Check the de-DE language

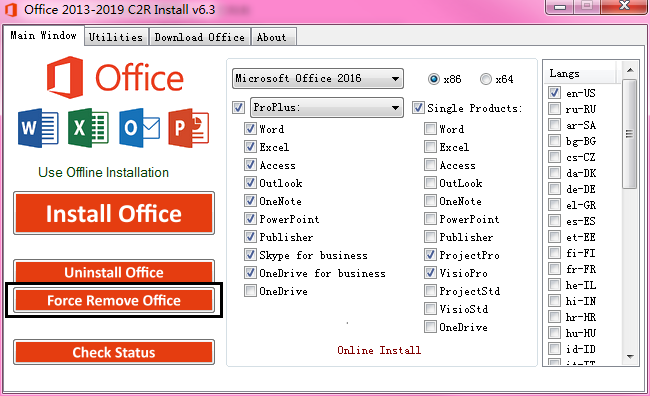pyautogui.click(x=554, y=189)
